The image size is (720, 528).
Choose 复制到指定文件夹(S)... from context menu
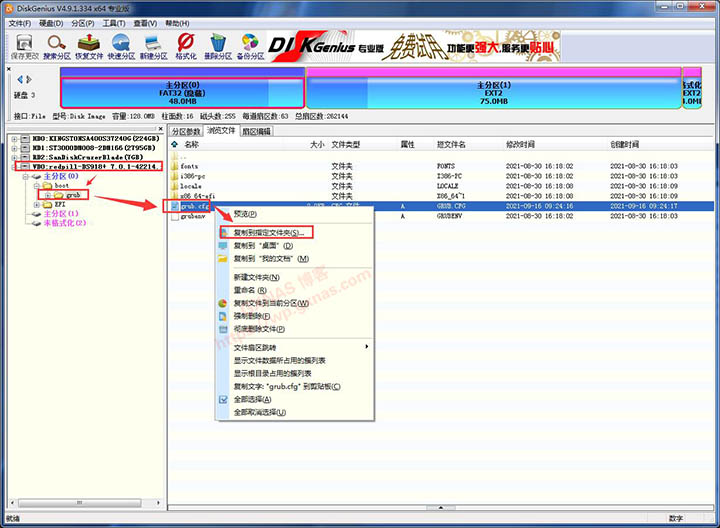click(266, 232)
